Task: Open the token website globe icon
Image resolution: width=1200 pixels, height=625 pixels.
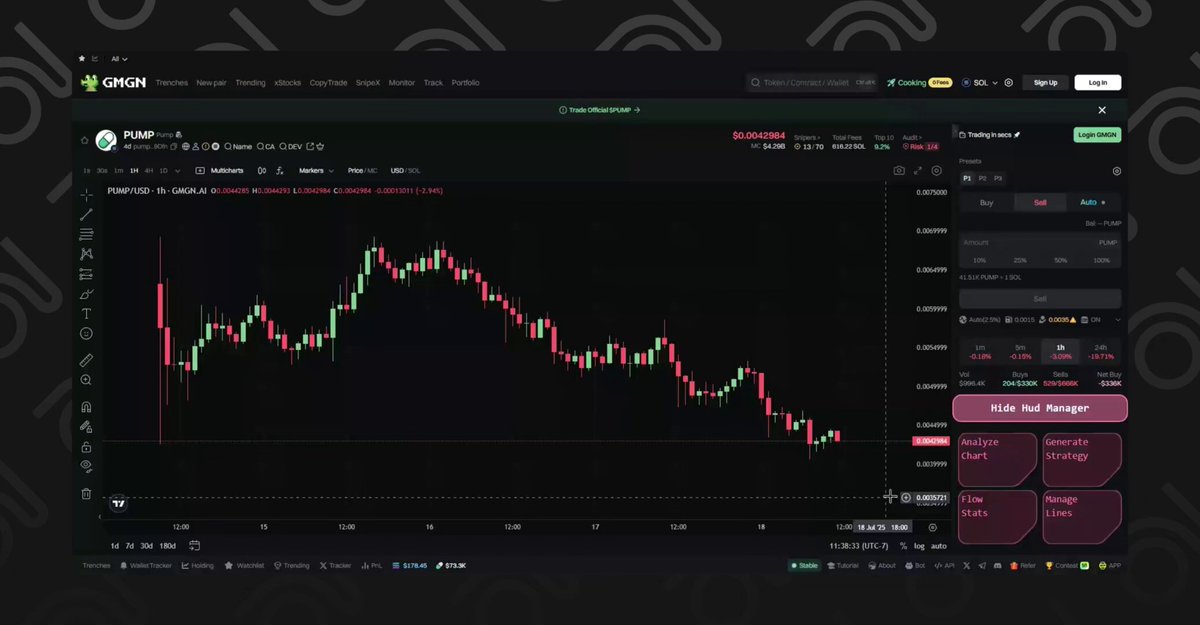Action: tap(186, 146)
